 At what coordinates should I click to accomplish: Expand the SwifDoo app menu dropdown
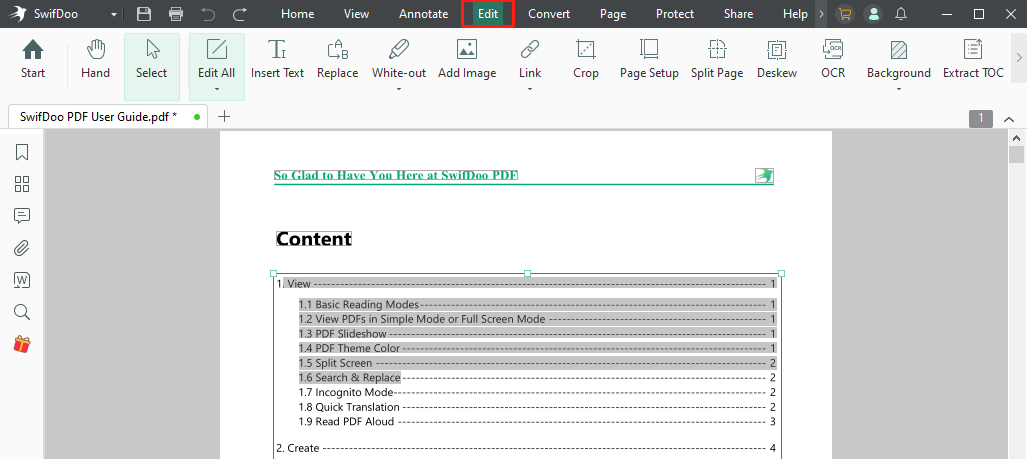tap(114, 14)
